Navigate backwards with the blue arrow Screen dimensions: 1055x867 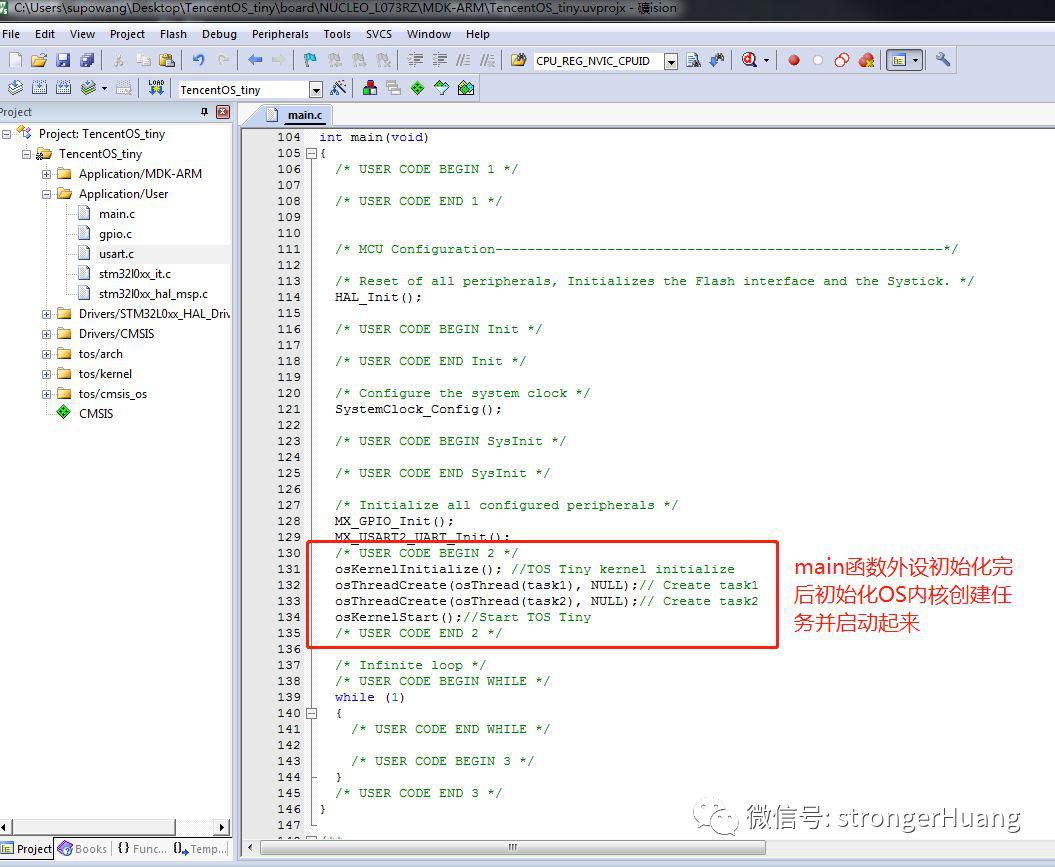coord(255,61)
